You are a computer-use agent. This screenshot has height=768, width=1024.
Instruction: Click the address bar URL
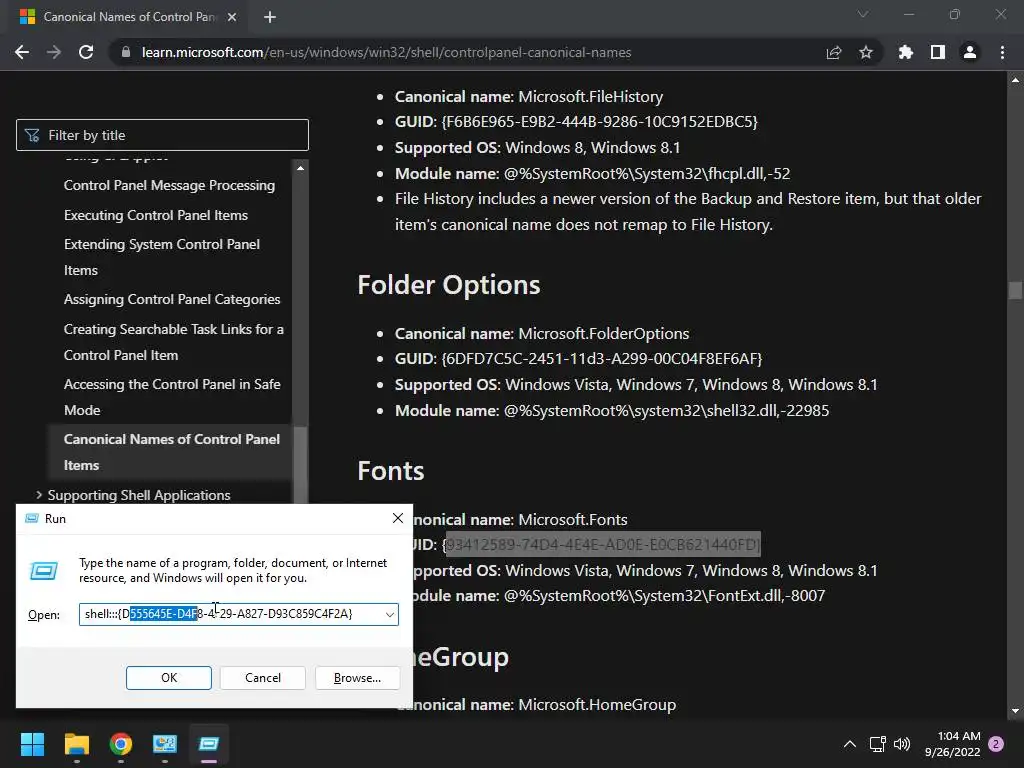coord(387,52)
